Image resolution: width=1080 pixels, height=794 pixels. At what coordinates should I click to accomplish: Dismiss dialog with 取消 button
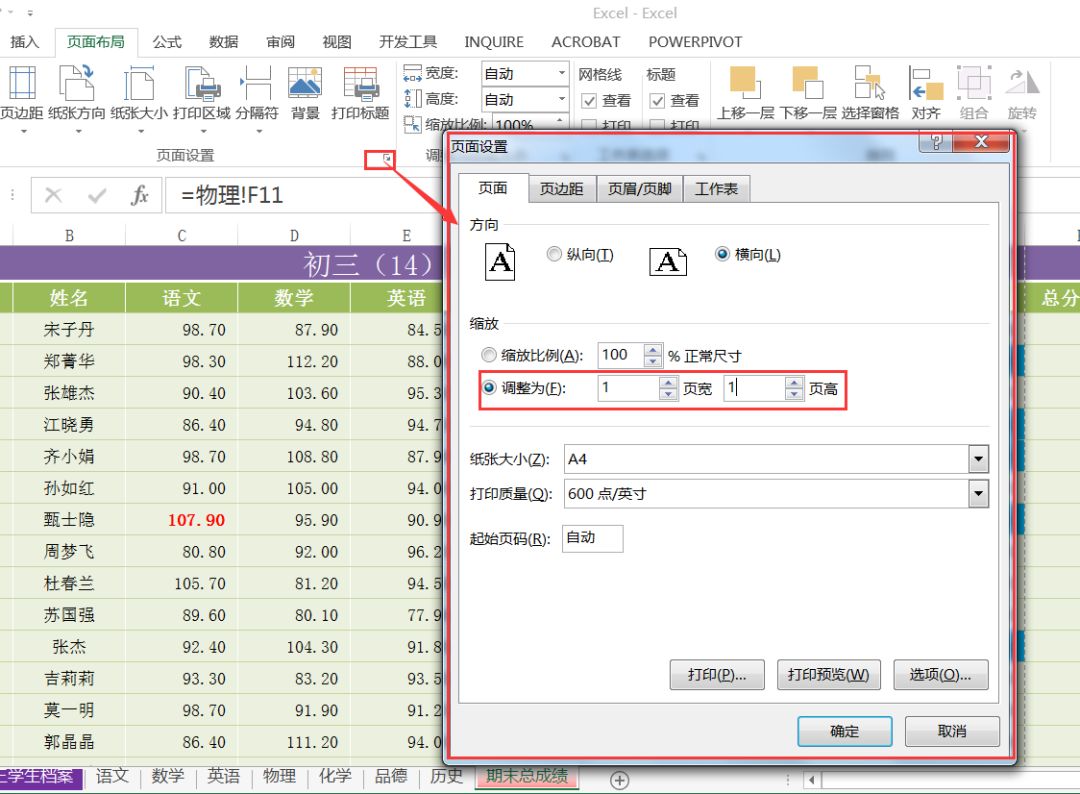[952, 731]
